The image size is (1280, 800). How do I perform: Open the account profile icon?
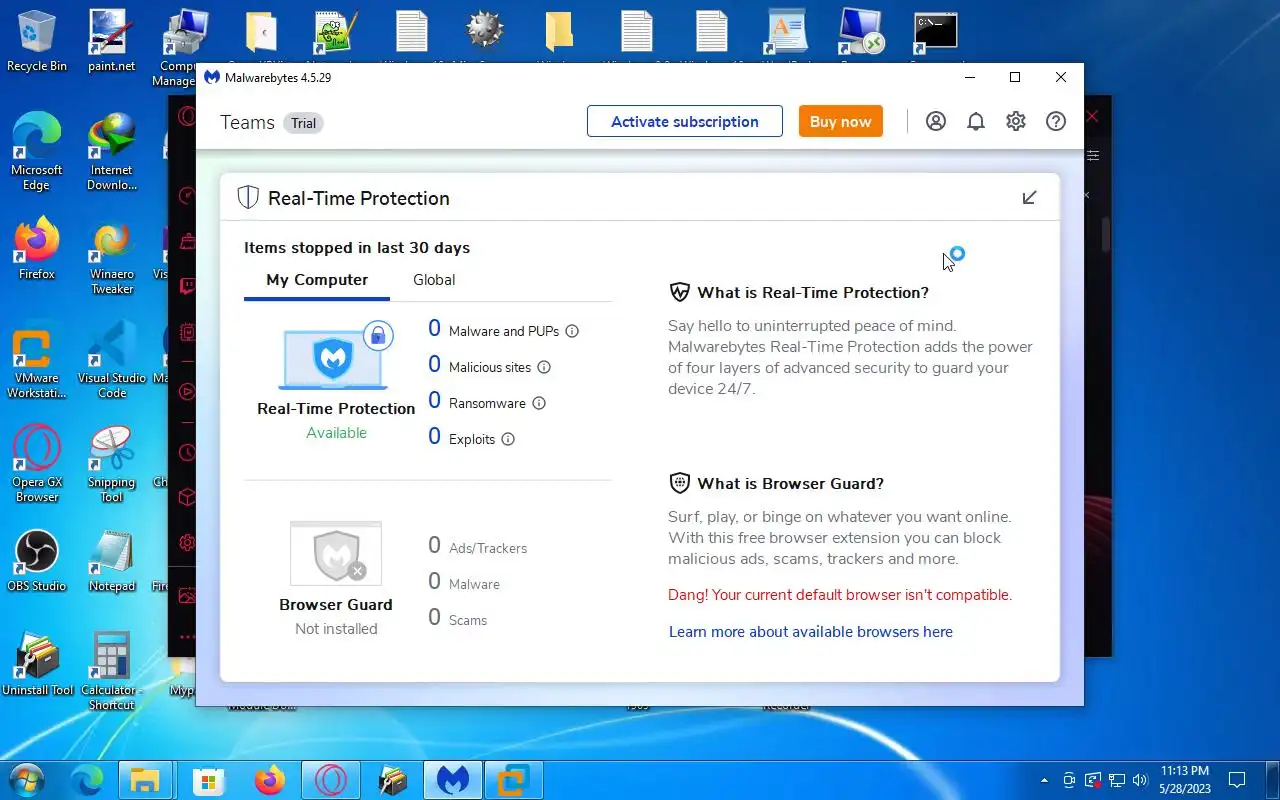pos(936,121)
